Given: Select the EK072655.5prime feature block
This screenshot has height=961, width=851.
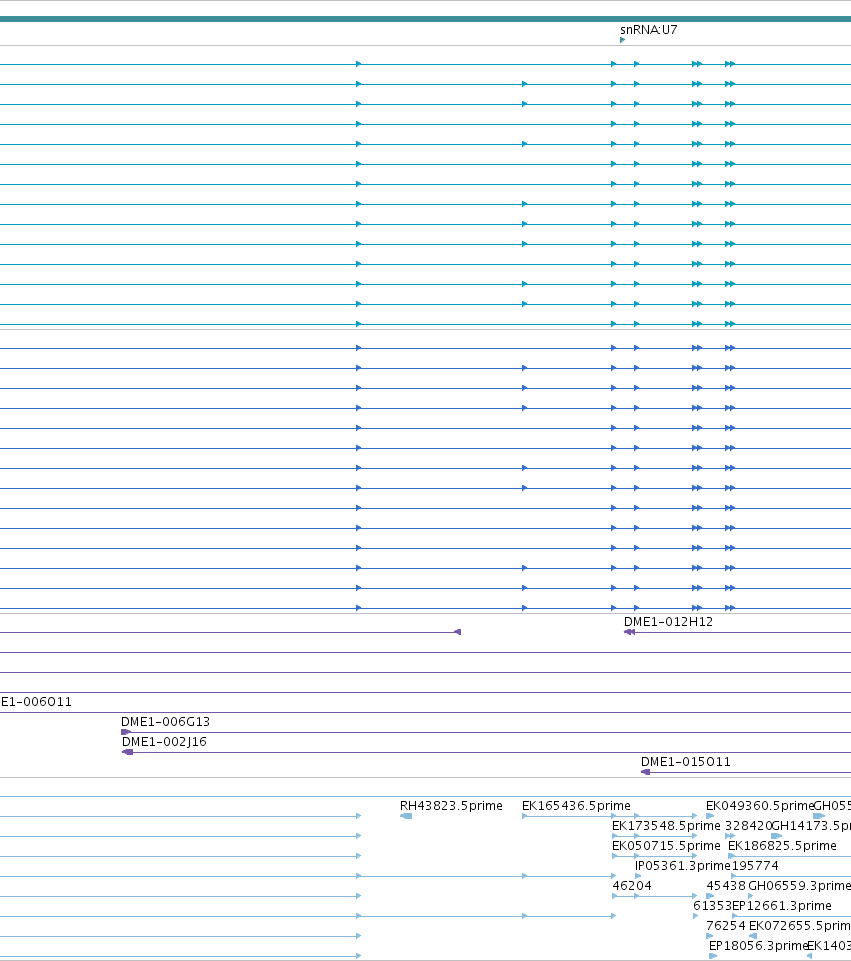Looking at the screenshot, I should [753, 936].
